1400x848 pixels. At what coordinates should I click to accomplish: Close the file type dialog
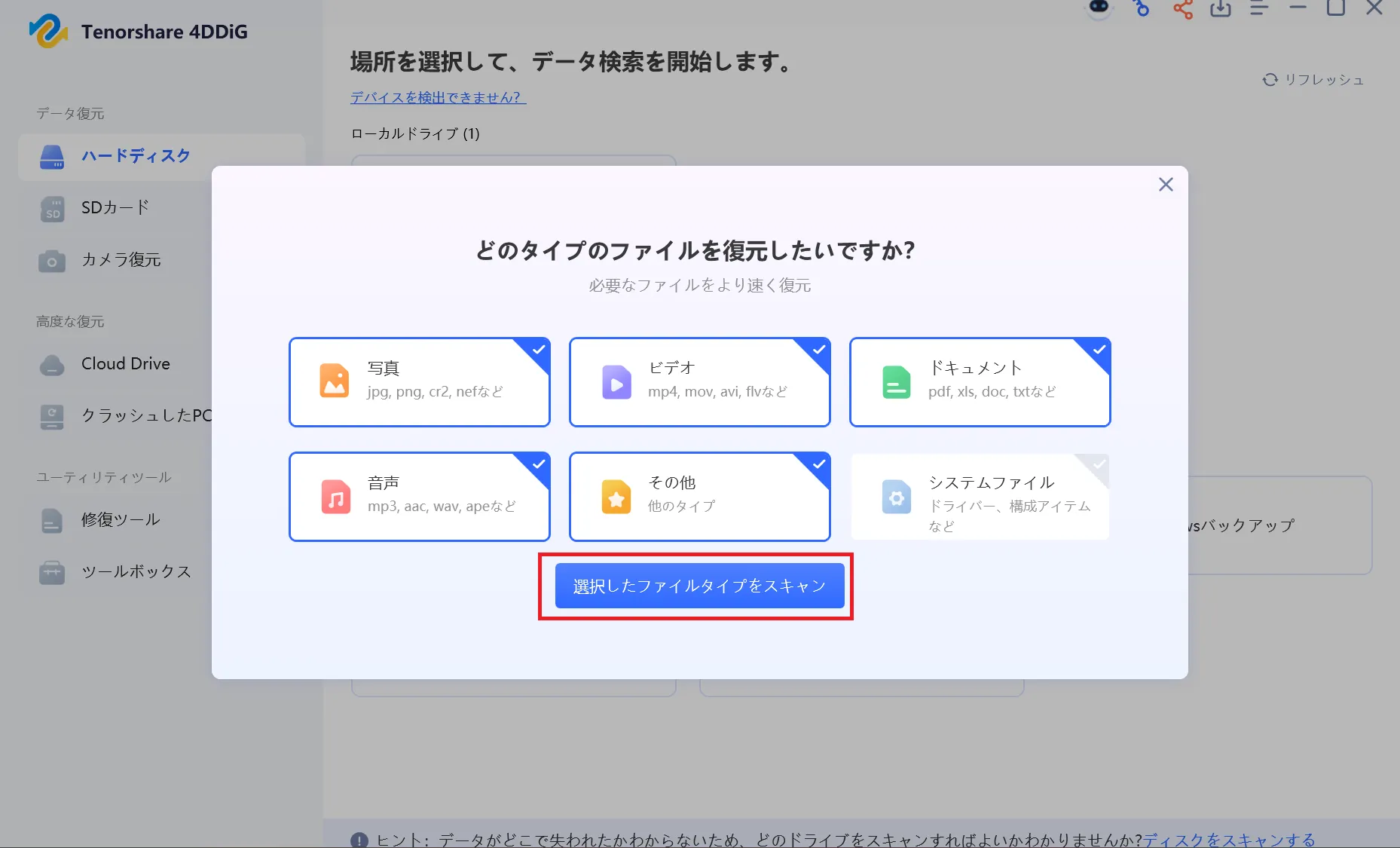1166,184
